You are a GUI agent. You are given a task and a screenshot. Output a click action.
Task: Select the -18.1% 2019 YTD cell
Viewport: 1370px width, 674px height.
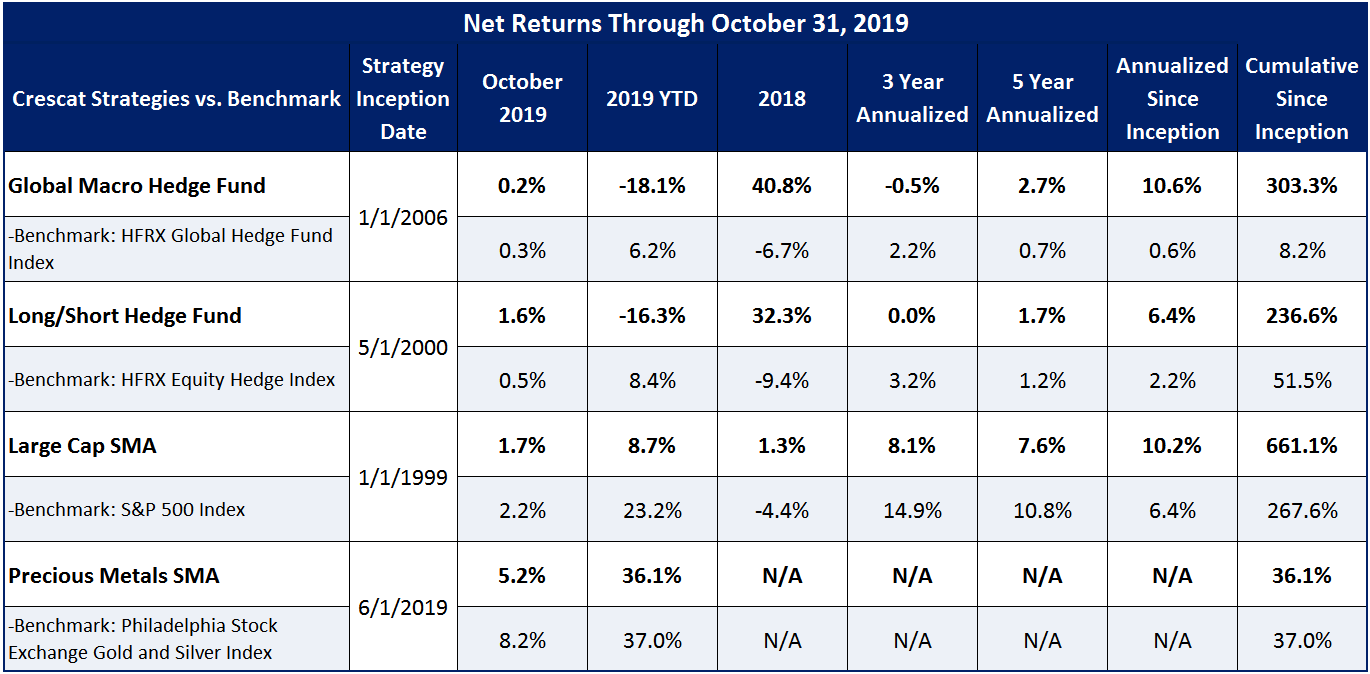tap(652, 185)
